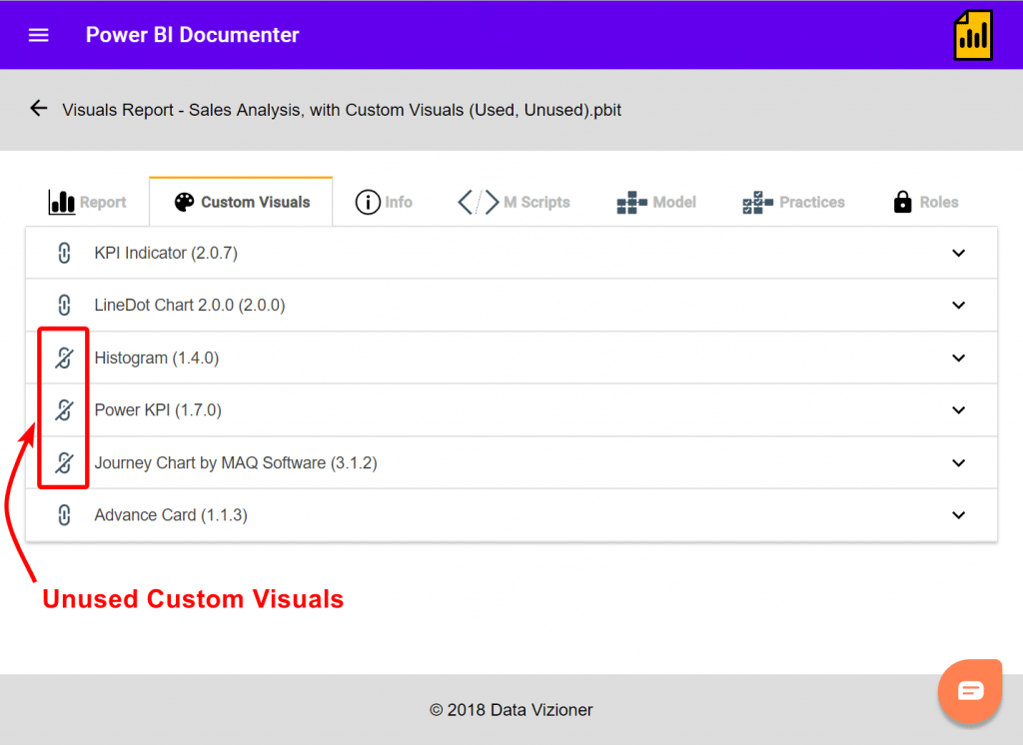The height and width of the screenshot is (745, 1023).
Task: Open the Model tab
Action: [656, 202]
